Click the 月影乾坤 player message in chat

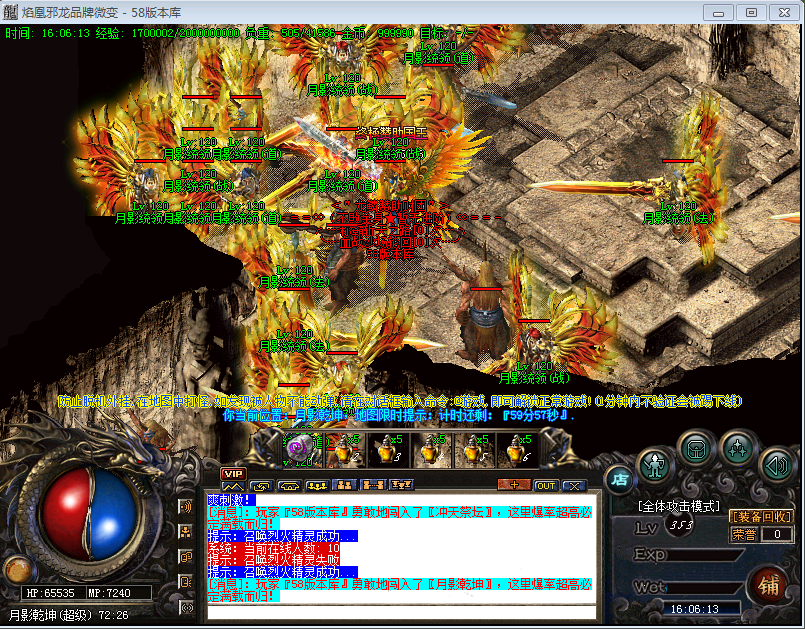(x=399, y=590)
